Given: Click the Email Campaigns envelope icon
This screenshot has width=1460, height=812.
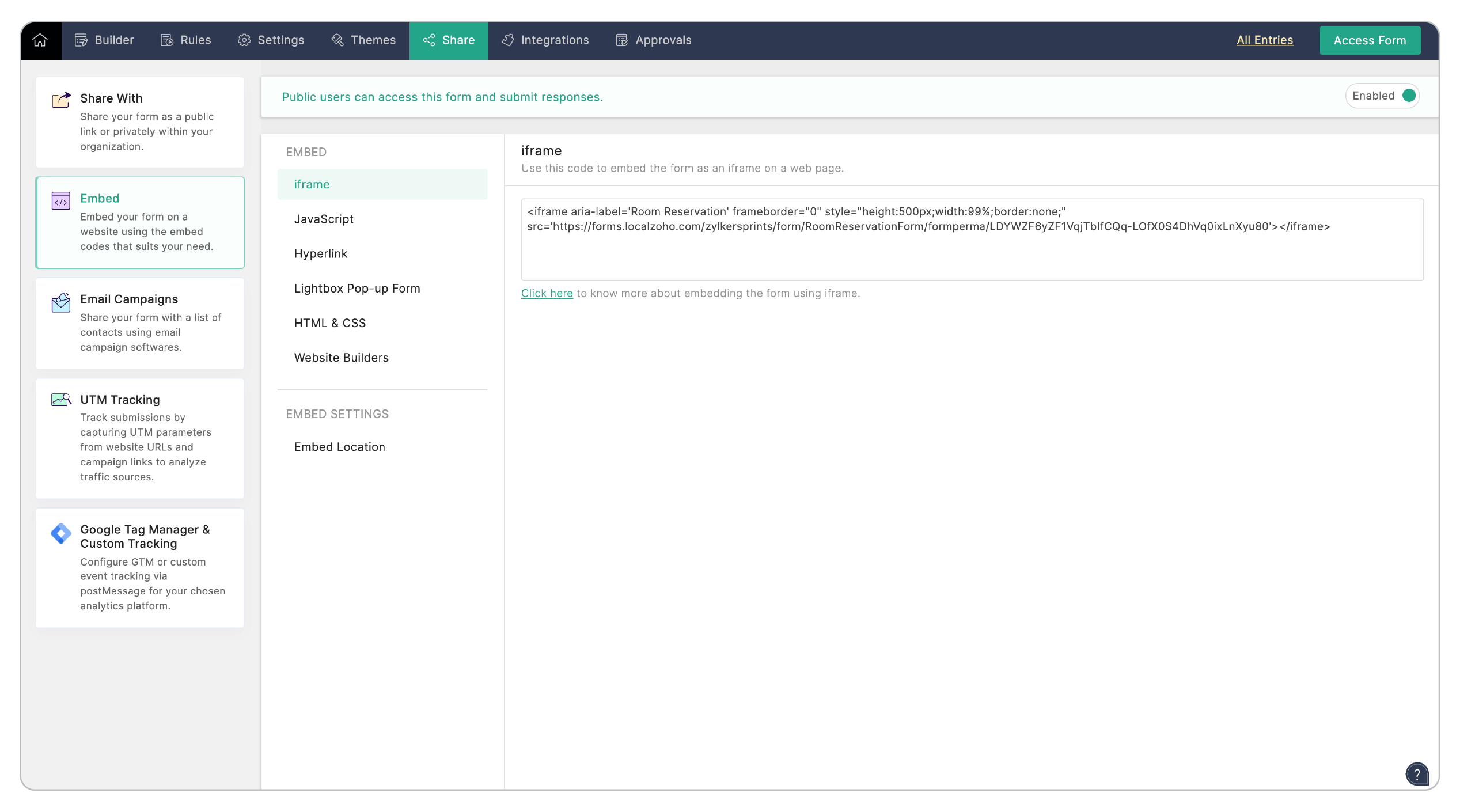Looking at the screenshot, I should point(60,302).
